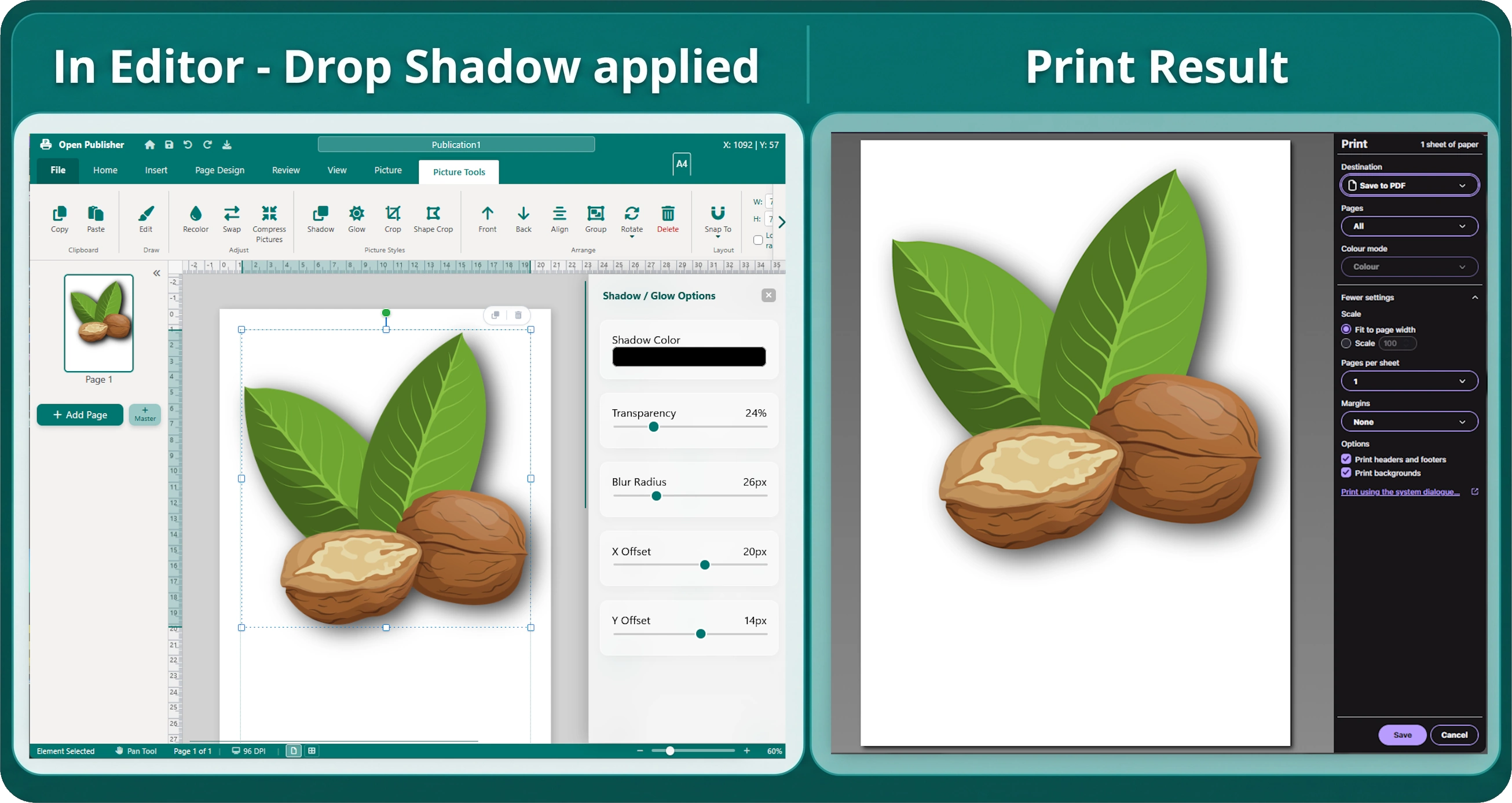1512x803 pixels.
Task: Toggle Print backgrounds checkbox
Action: coord(1346,472)
